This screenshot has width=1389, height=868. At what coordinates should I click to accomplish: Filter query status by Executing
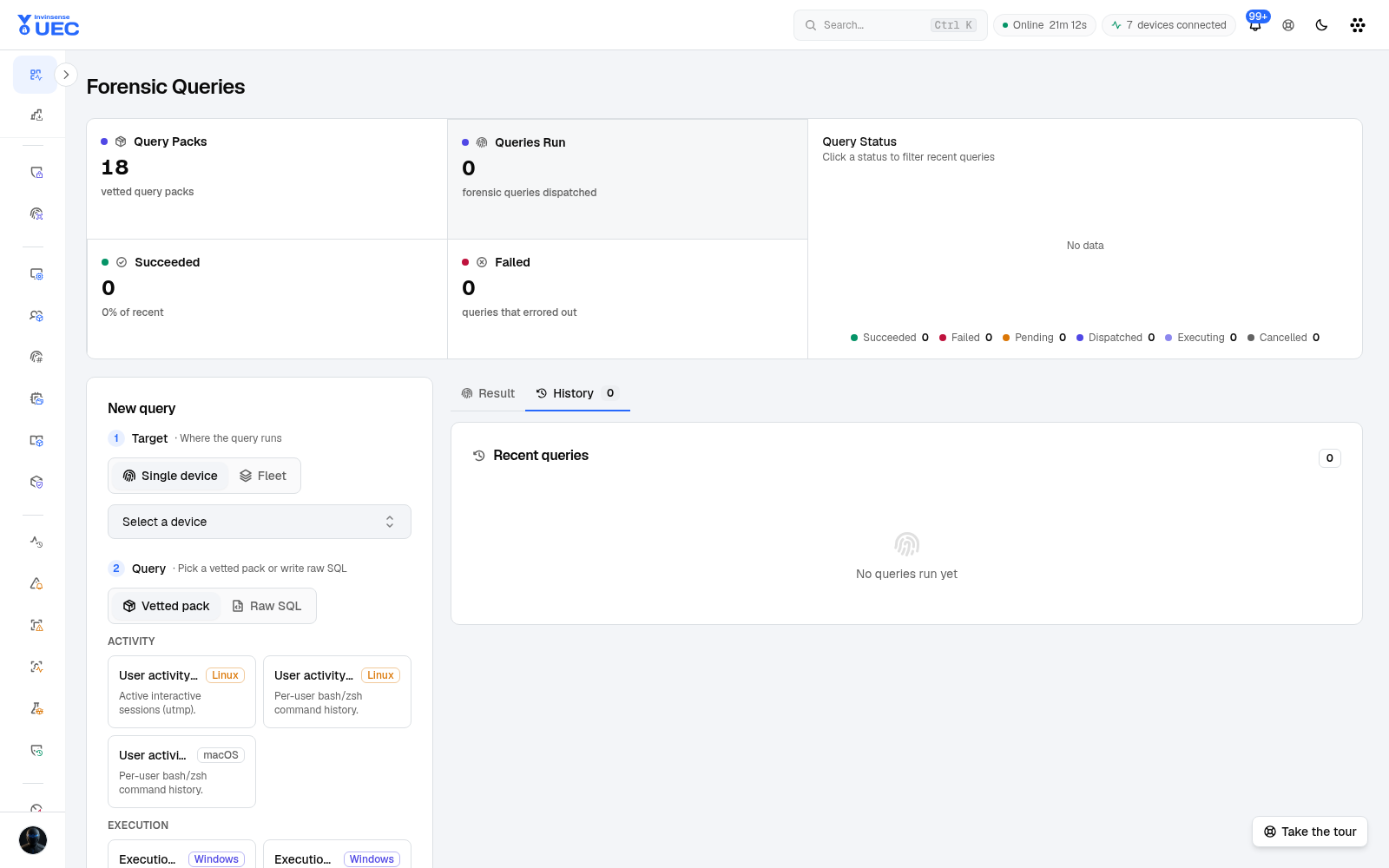point(1201,338)
